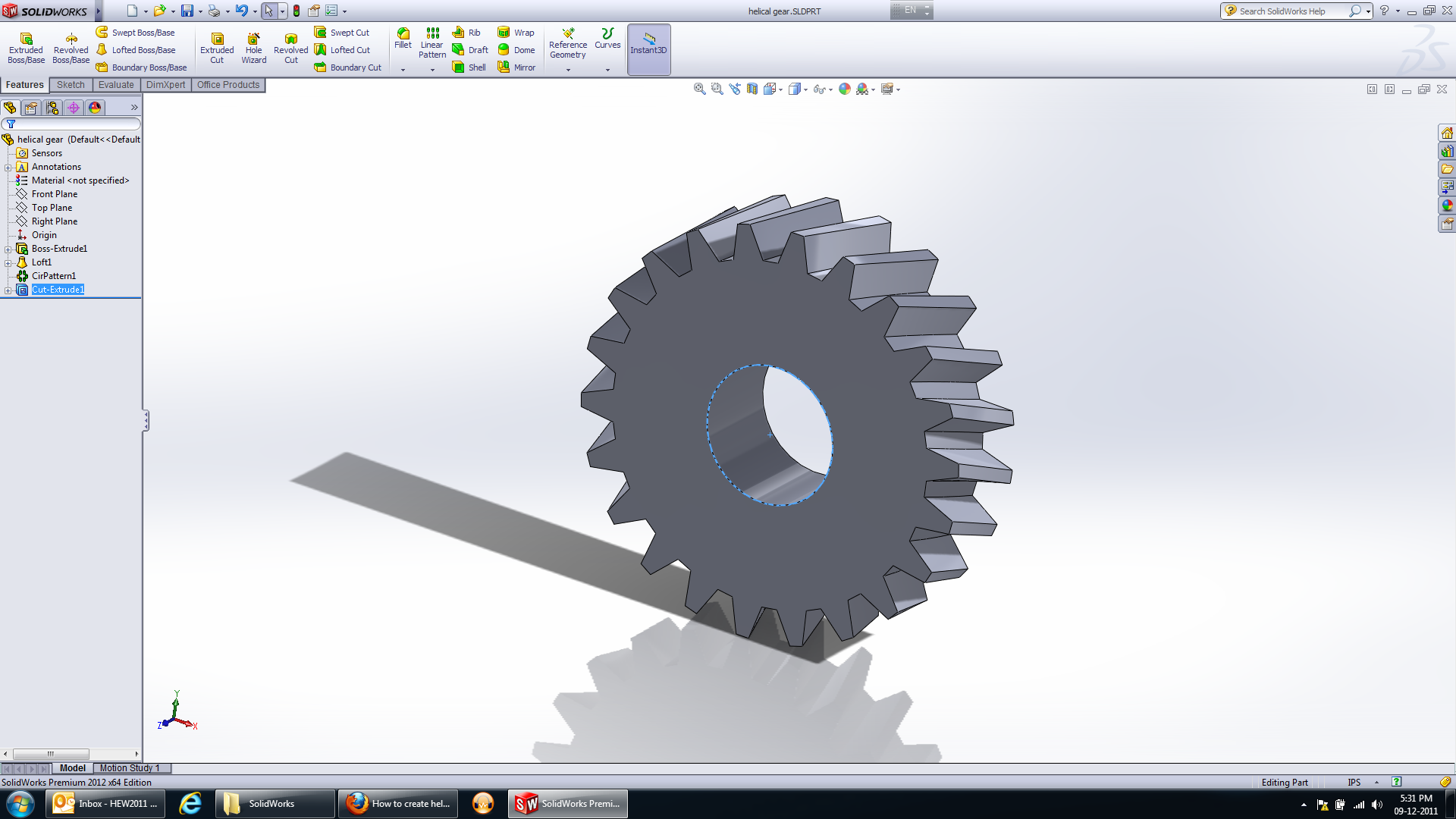
Task: Expand the Loft1 feature node
Action: point(8,262)
